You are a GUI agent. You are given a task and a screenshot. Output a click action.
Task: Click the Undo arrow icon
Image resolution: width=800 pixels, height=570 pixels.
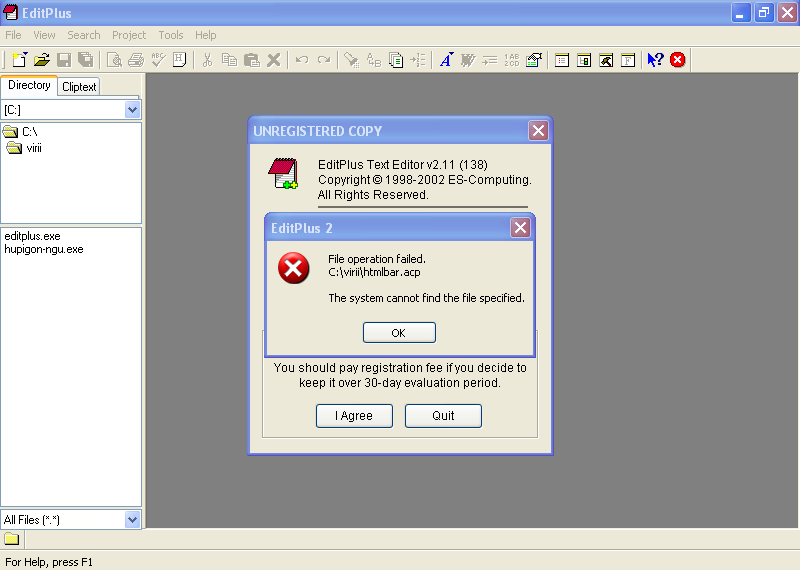(x=302, y=60)
